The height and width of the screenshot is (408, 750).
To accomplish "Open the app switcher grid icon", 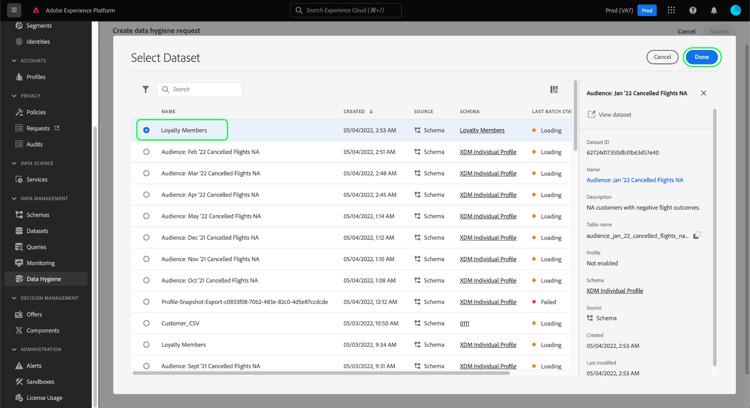I will tap(671, 10).
